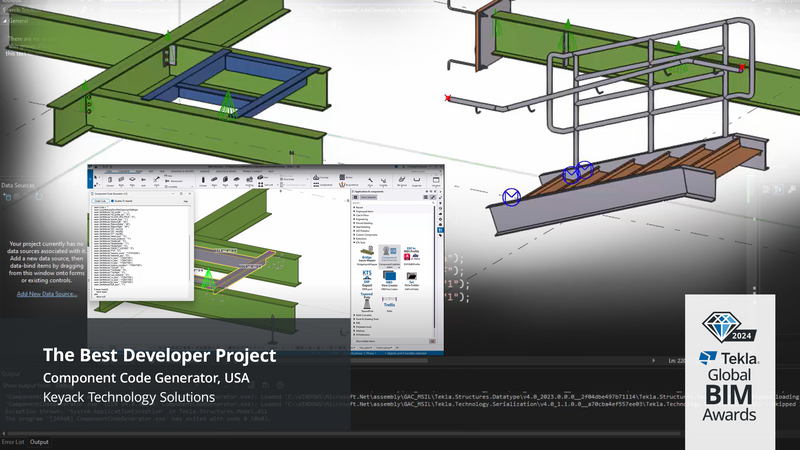Open the Set Firm Folder tool
Screen dimensions: 800x450
[x=412, y=280]
